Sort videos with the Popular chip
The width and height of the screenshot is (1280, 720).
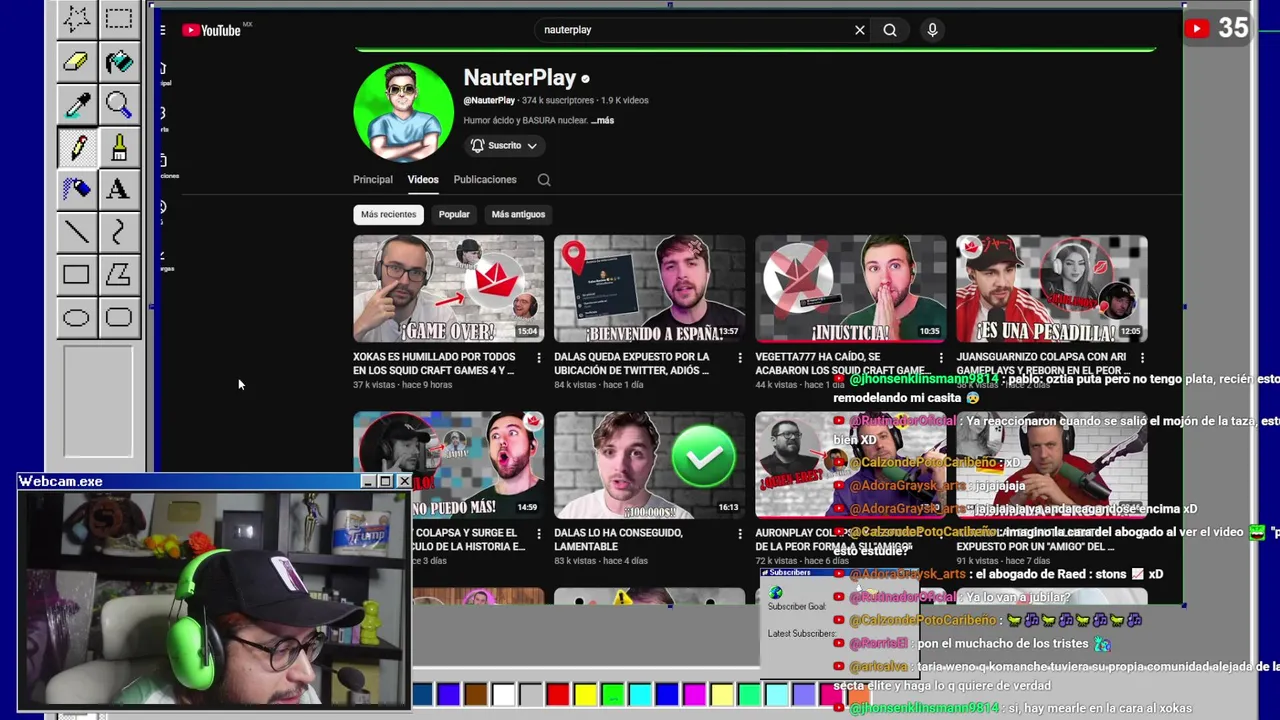tap(454, 214)
